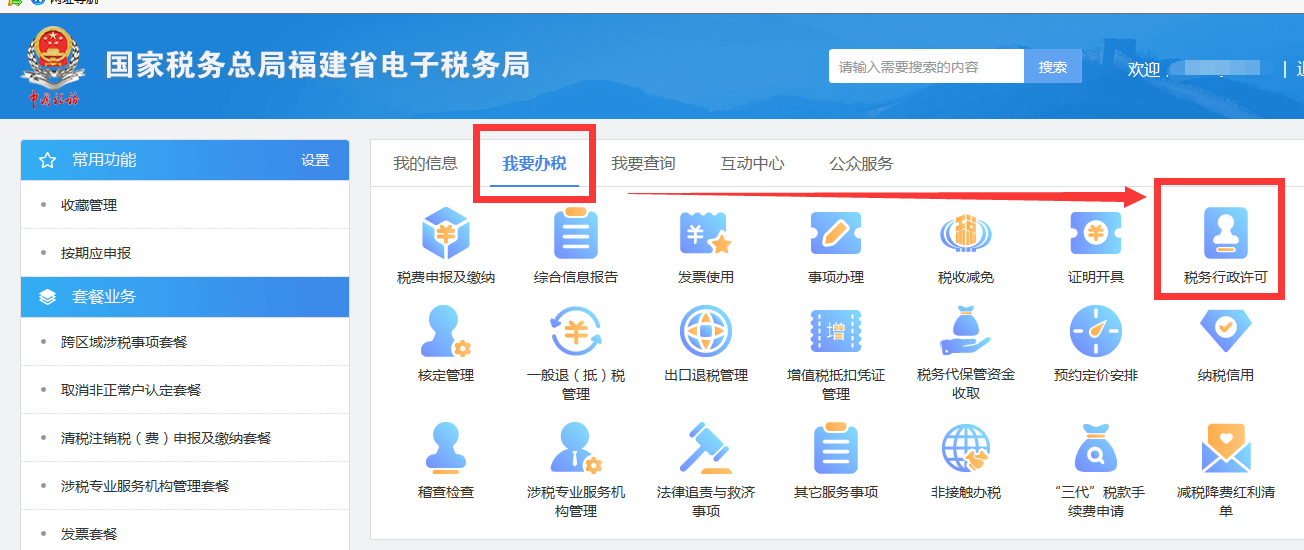Open 核定管理 icon
Image resolution: width=1304 pixels, height=550 pixels.
[x=446, y=332]
